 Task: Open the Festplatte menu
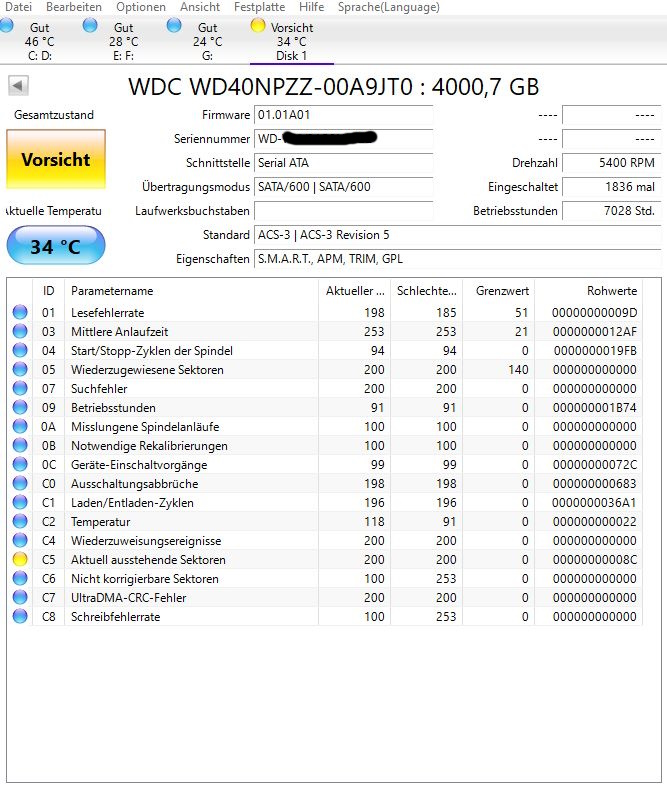(x=259, y=7)
